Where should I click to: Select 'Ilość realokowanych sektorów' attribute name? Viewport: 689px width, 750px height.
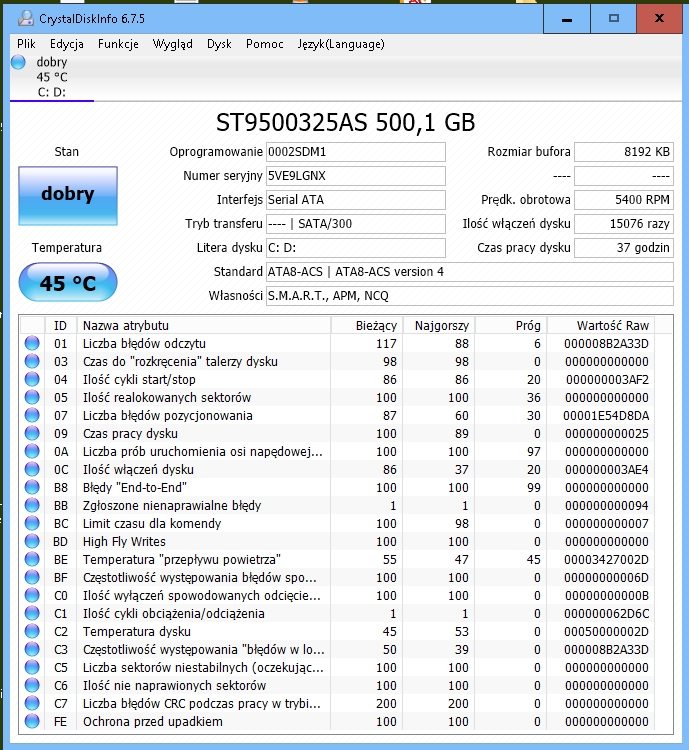coord(167,397)
